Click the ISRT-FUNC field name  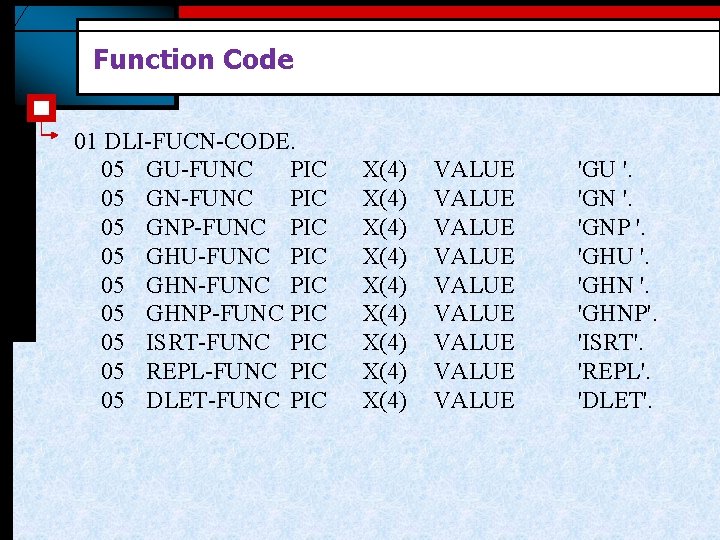(x=208, y=343)
